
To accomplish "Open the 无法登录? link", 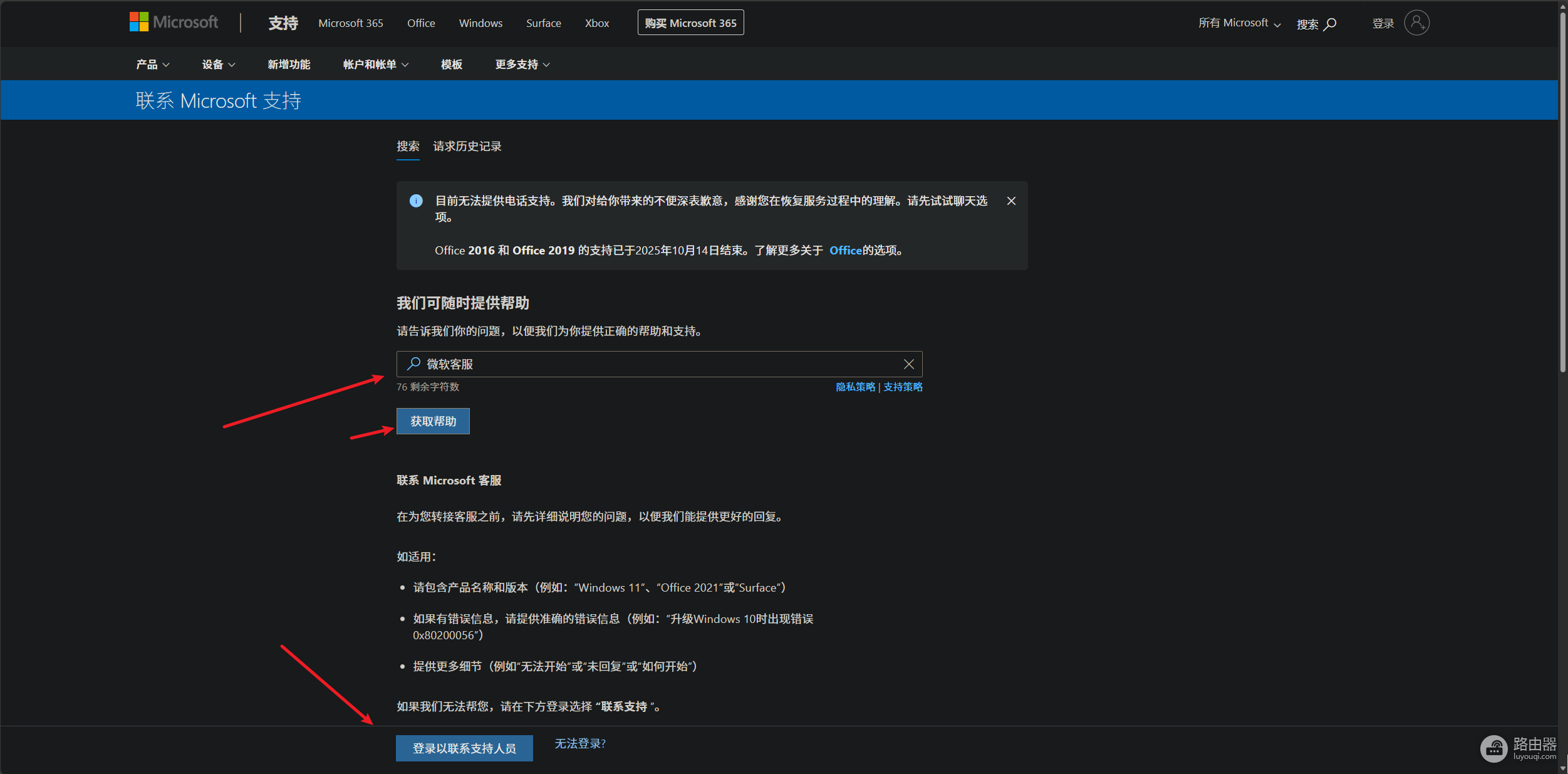I will coord(580,743).
